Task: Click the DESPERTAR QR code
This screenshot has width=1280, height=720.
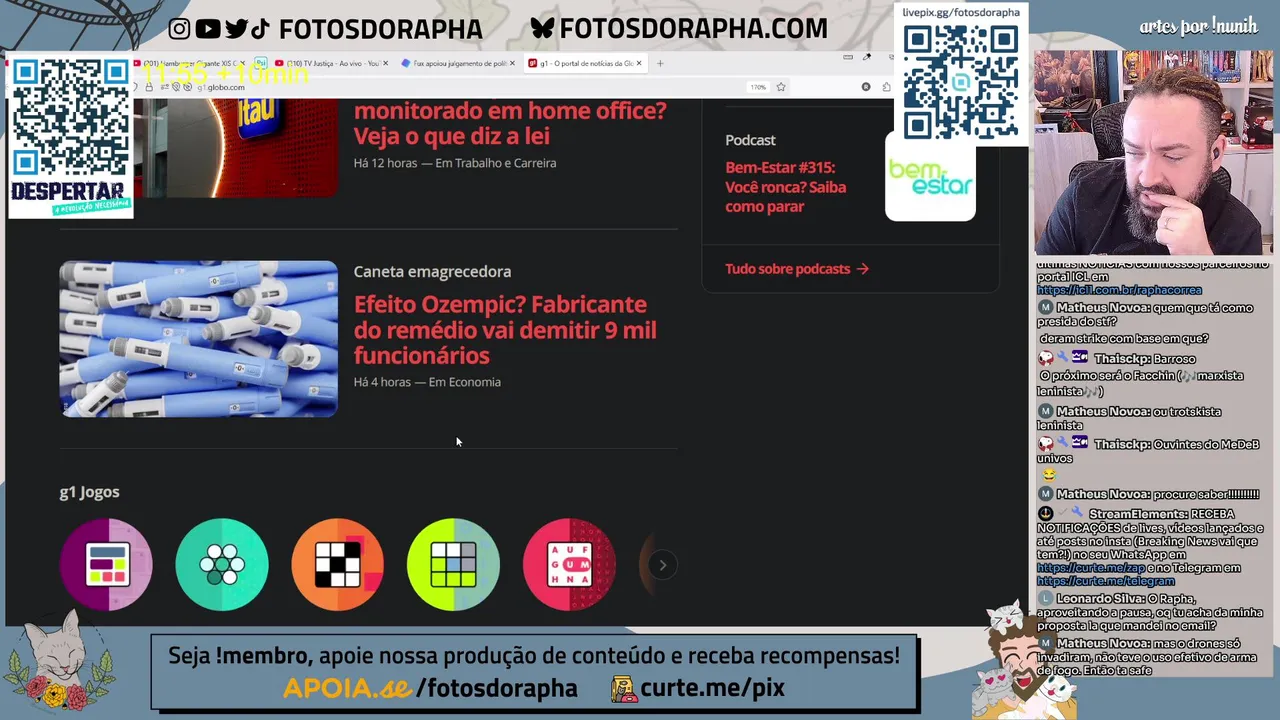Action: pos(70,116)
